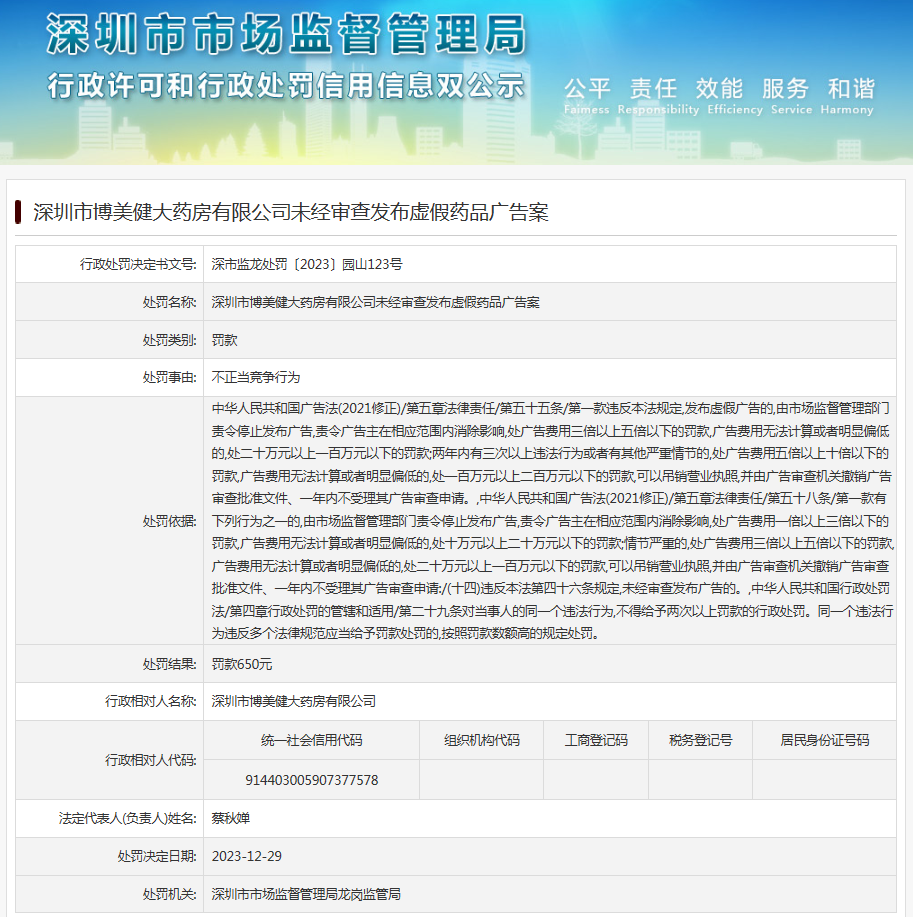Image resolution: width=913 pixels, height=917 pixels.
Task: Click the 行政相对人名称 value 深圳市博美健大药房有限公司
Action: pos(293,702)
